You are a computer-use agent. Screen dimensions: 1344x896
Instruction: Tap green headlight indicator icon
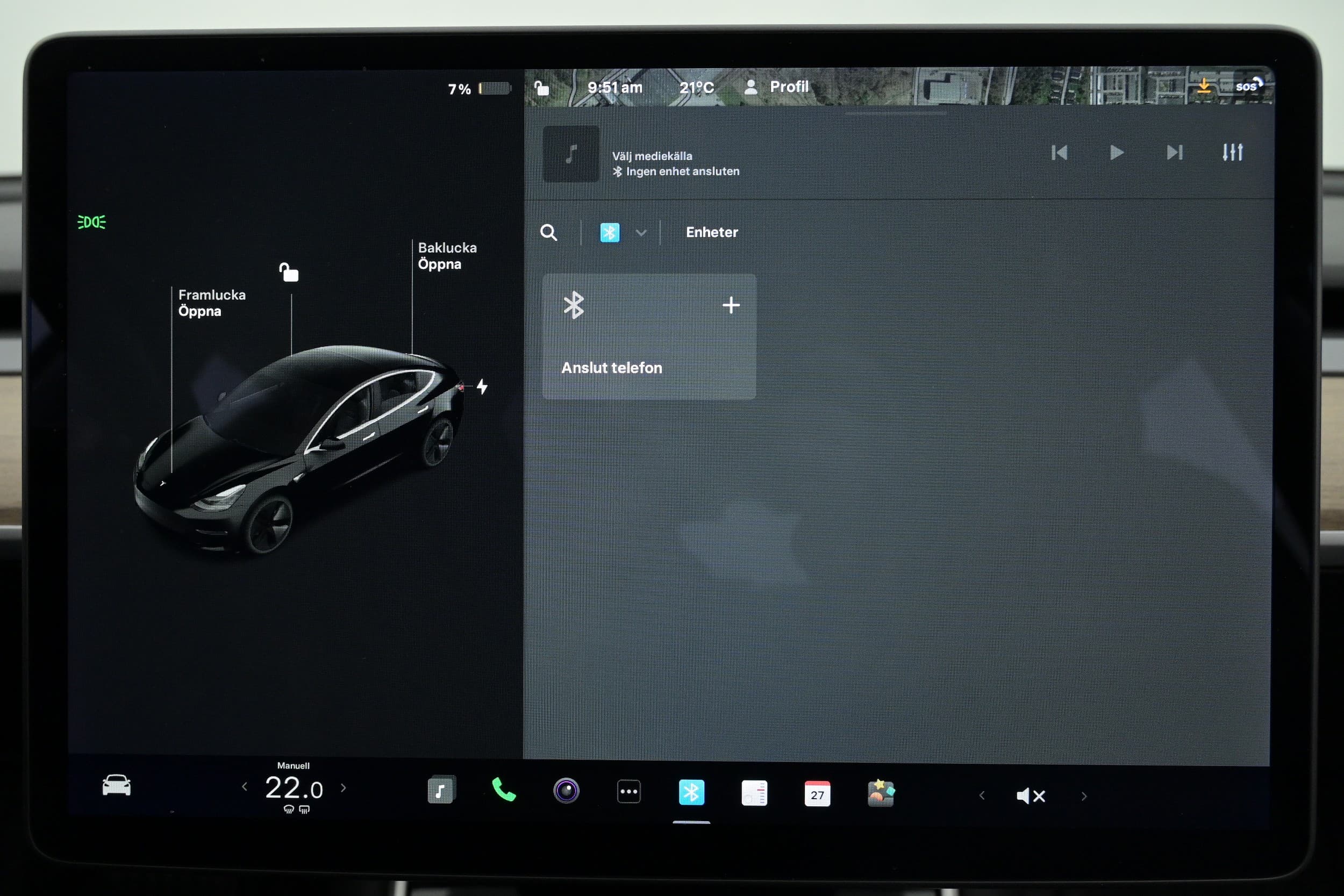(x=91, y=221)
